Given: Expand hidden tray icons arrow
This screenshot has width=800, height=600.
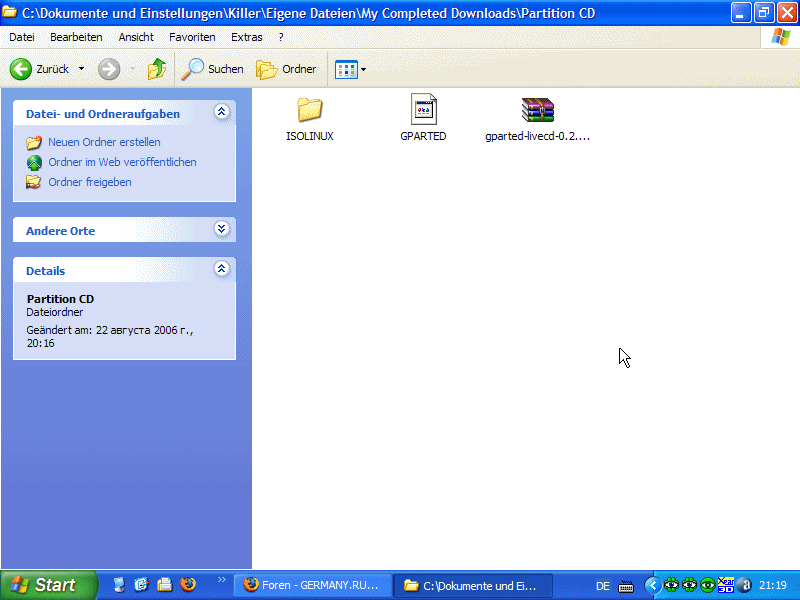Looking at the screenshot, I should (x=653, y=585).
